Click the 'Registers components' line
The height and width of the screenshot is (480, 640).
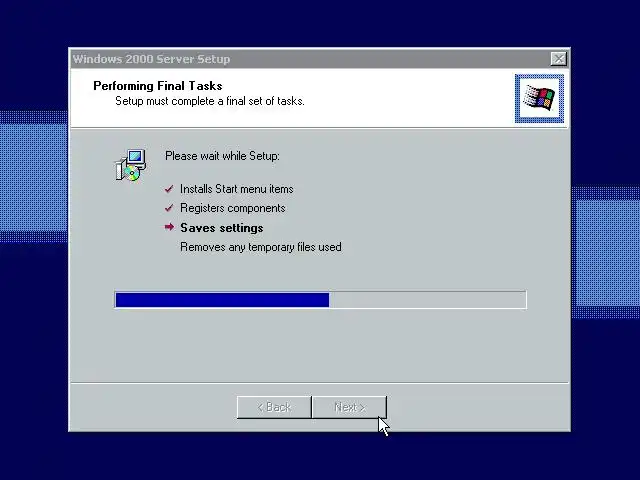tap(233, 208)
